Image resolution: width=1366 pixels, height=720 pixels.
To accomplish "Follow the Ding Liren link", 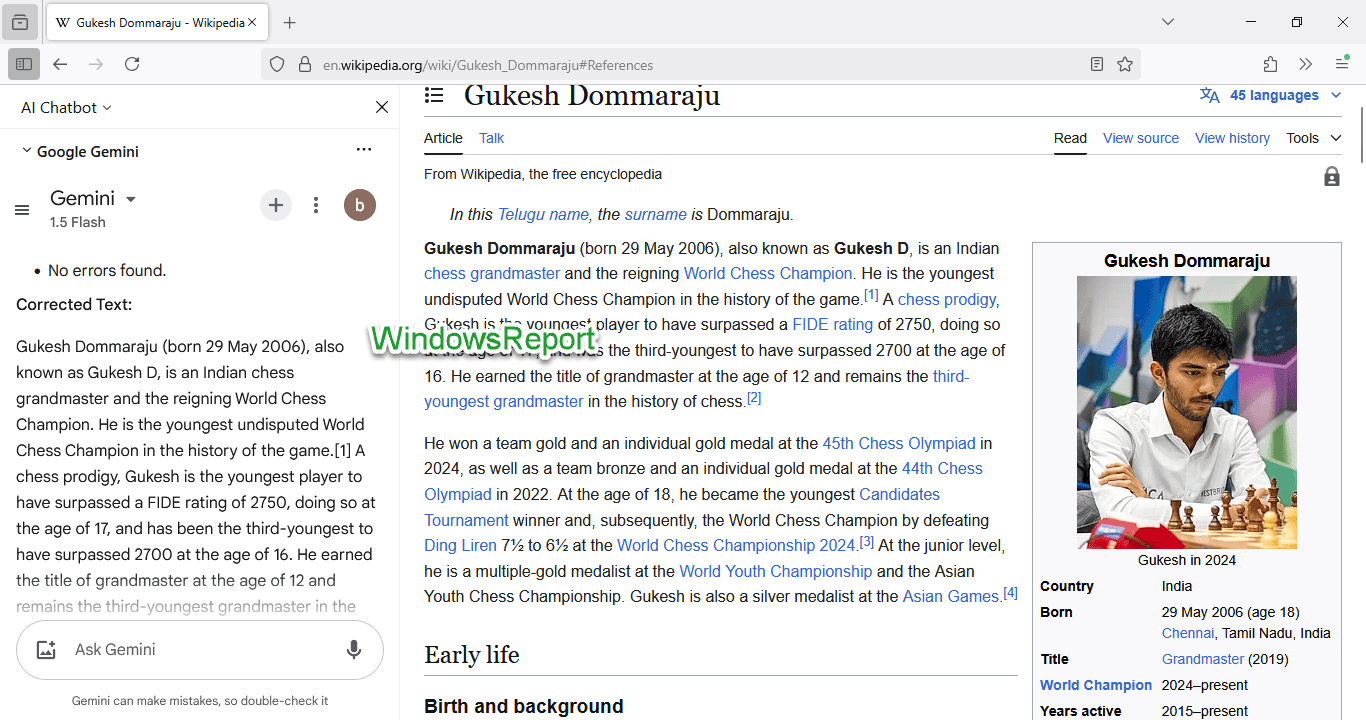I will [x=460, y=545].
